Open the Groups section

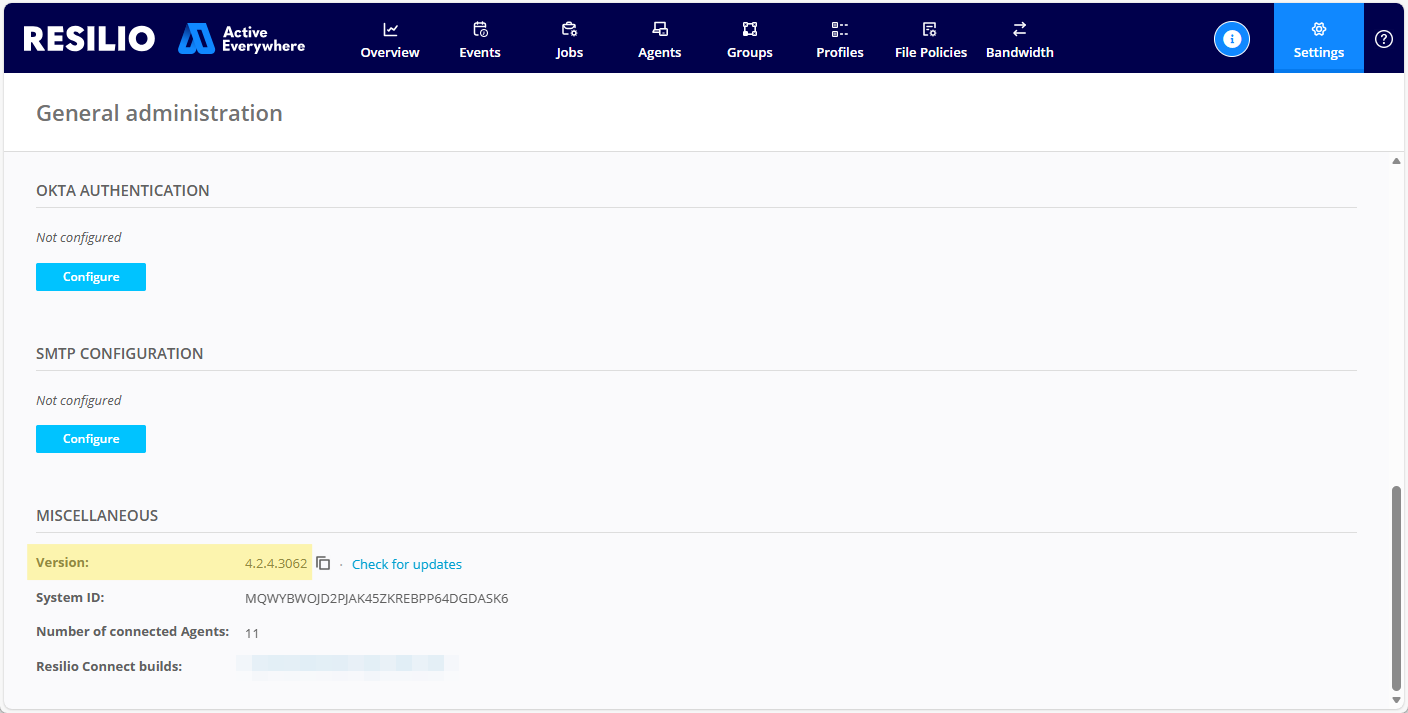coord(749,40)
